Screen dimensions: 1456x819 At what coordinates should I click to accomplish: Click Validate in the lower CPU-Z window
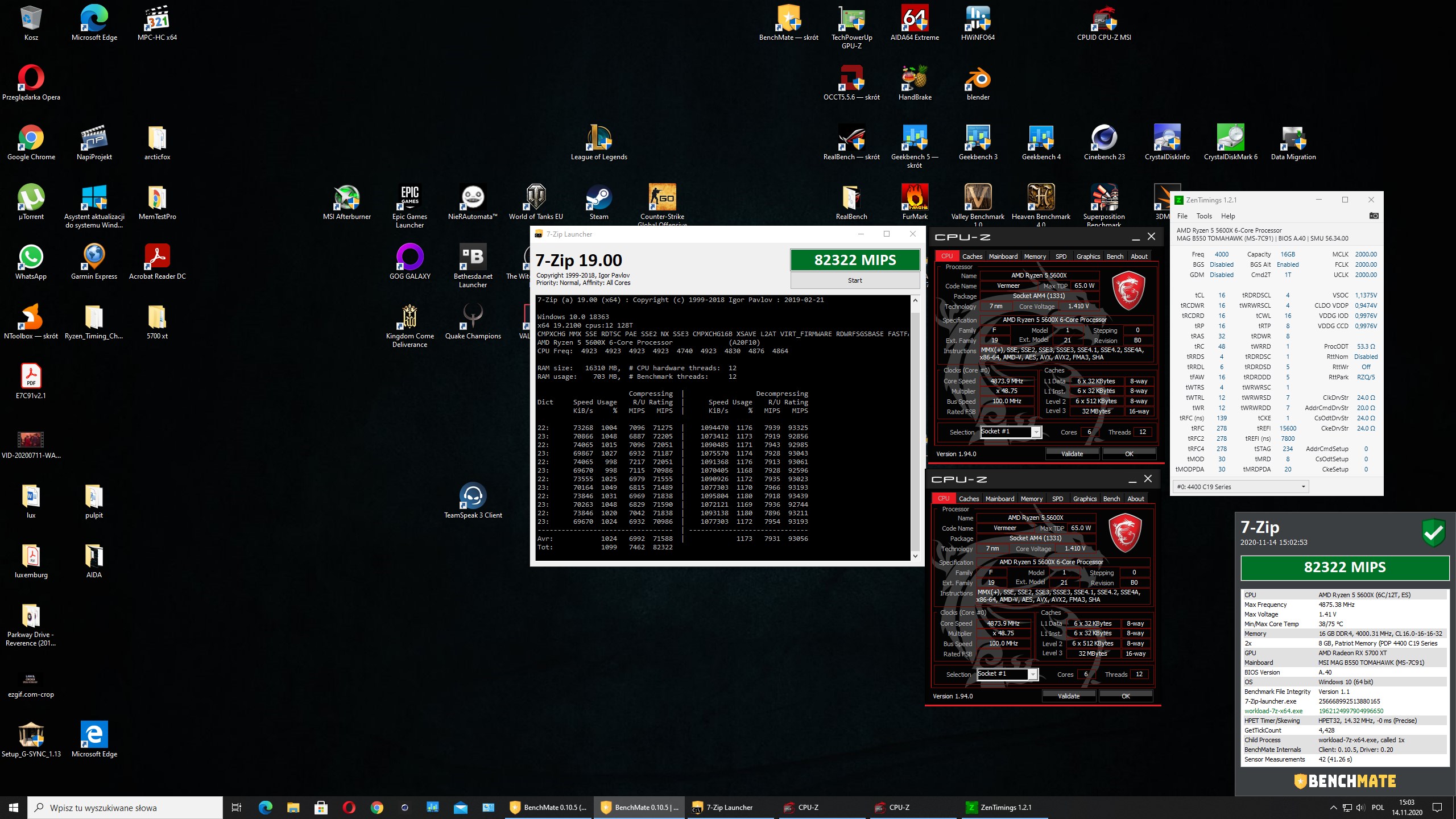1069,696
